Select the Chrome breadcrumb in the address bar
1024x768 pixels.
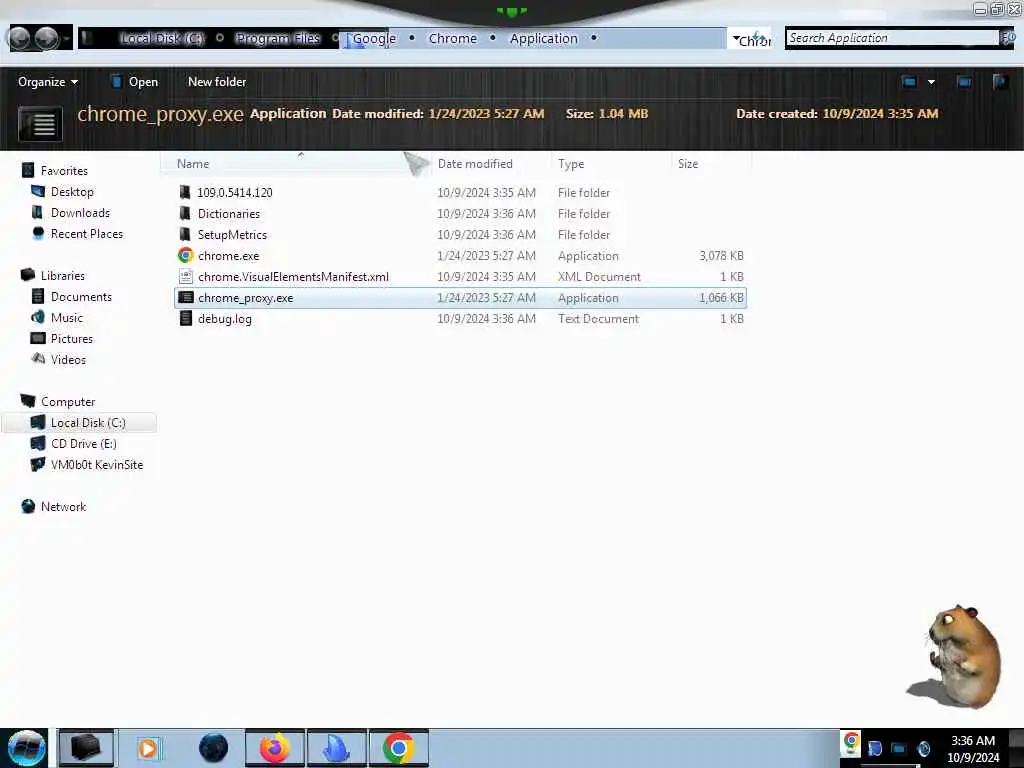453,39
